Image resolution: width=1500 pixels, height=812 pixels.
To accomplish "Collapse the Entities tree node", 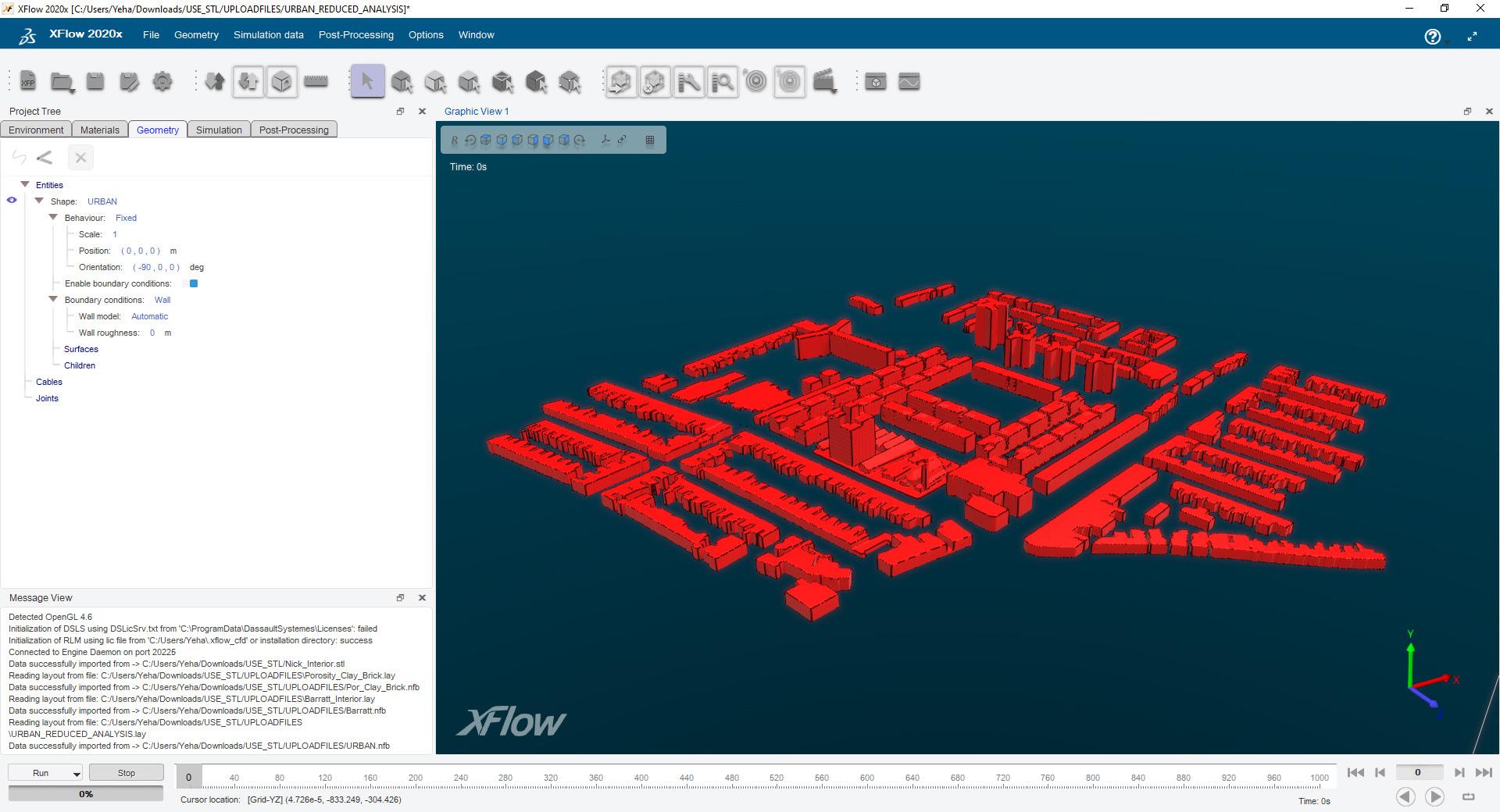I will [x=25, y=184].
